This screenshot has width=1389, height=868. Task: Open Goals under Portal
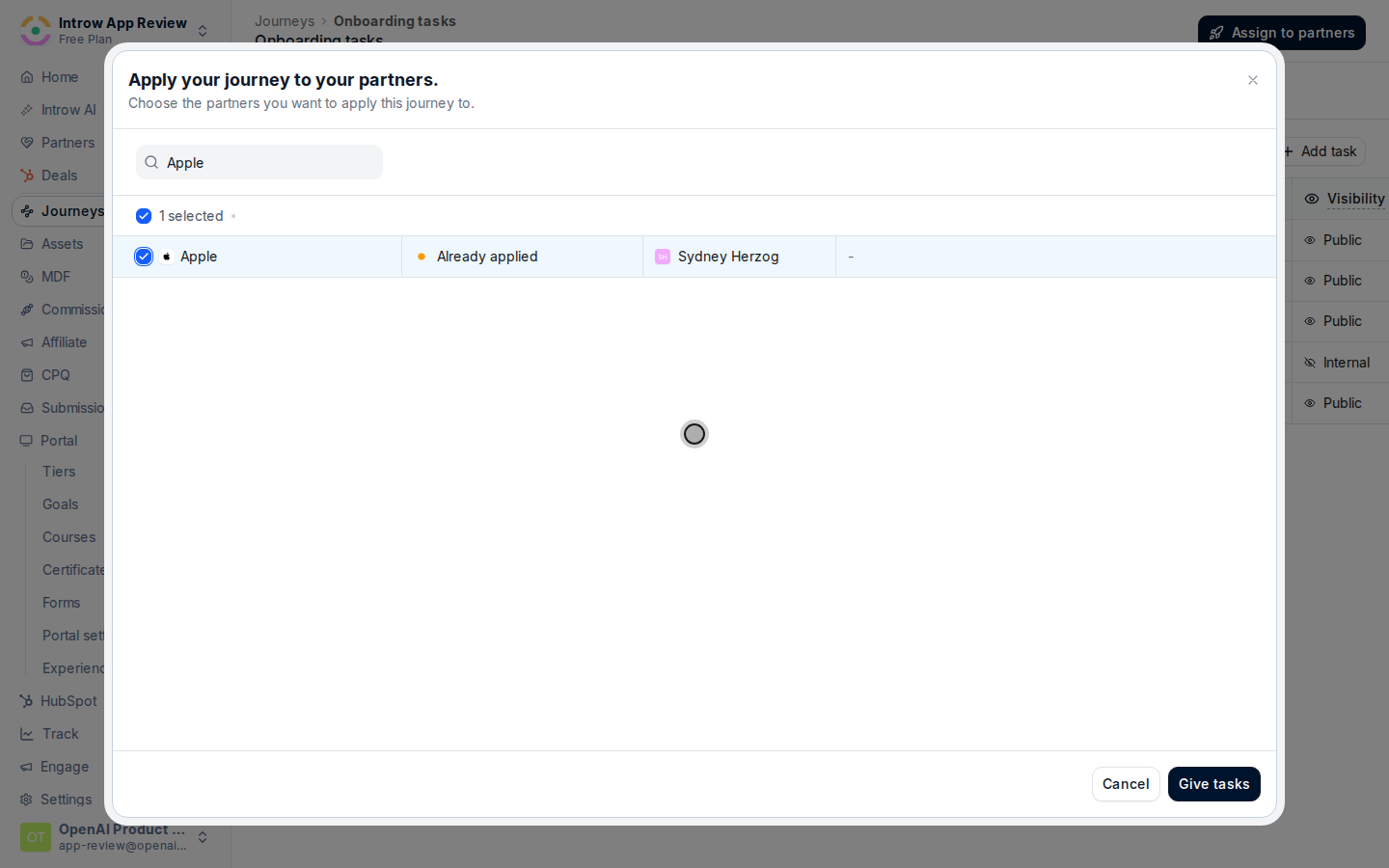click(x=61, y=504)
